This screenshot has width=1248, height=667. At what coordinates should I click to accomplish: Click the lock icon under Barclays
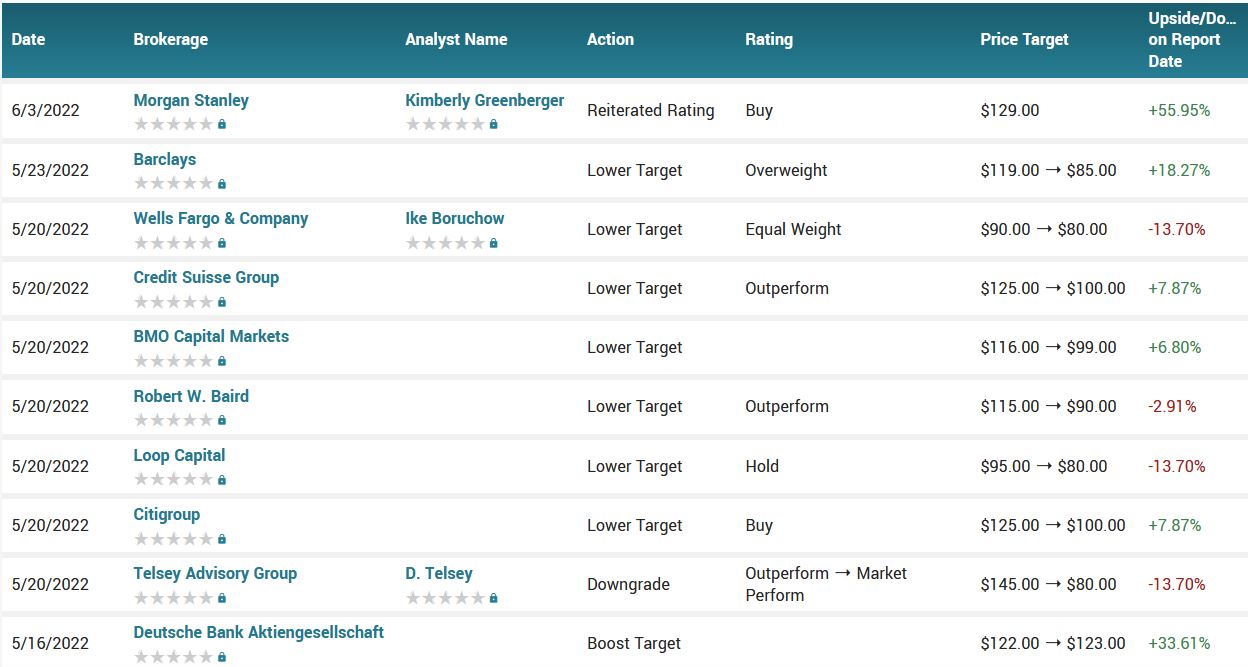coord(222,184)
